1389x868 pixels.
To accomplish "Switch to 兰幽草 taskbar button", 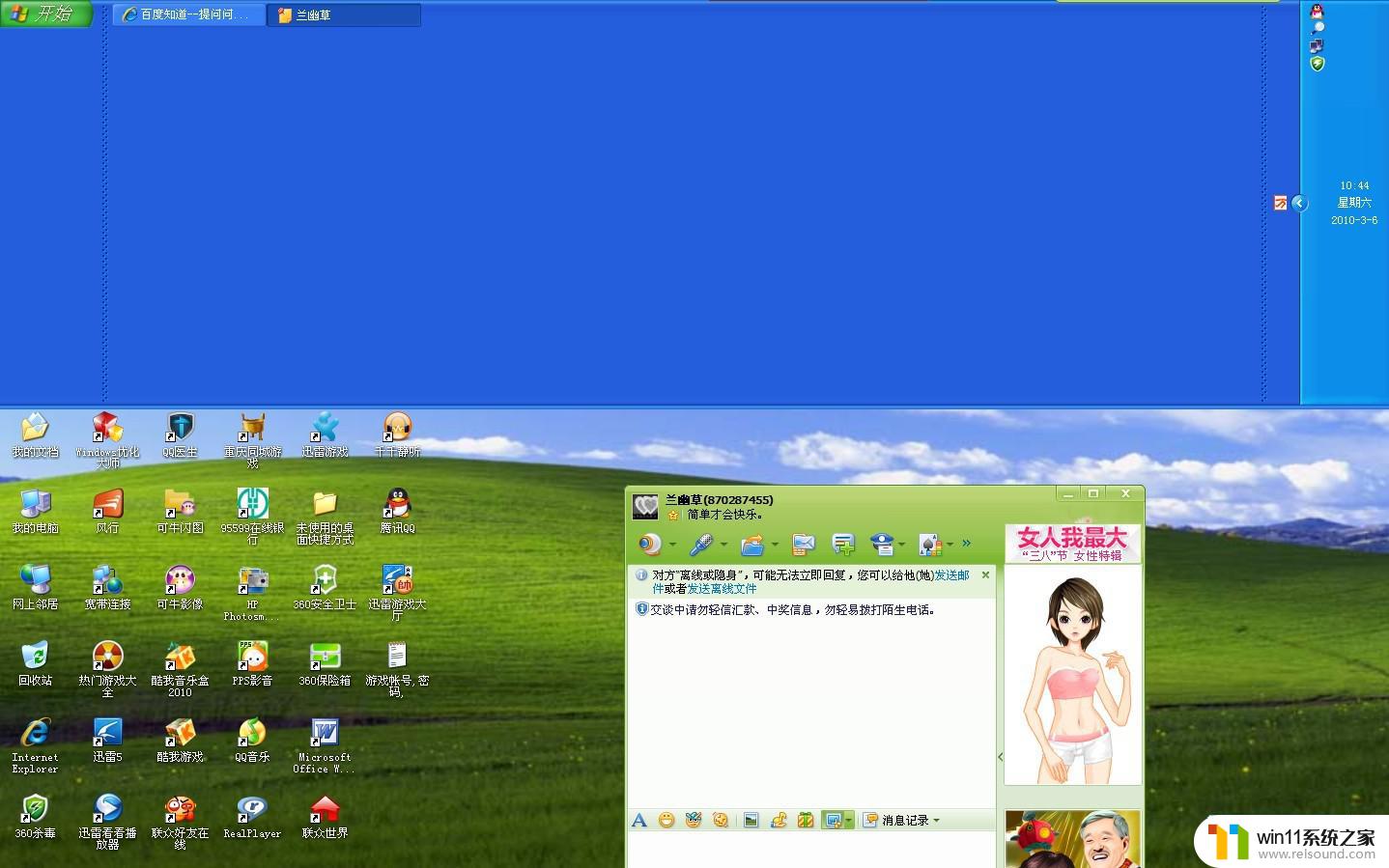I will [x=345, y=14].
